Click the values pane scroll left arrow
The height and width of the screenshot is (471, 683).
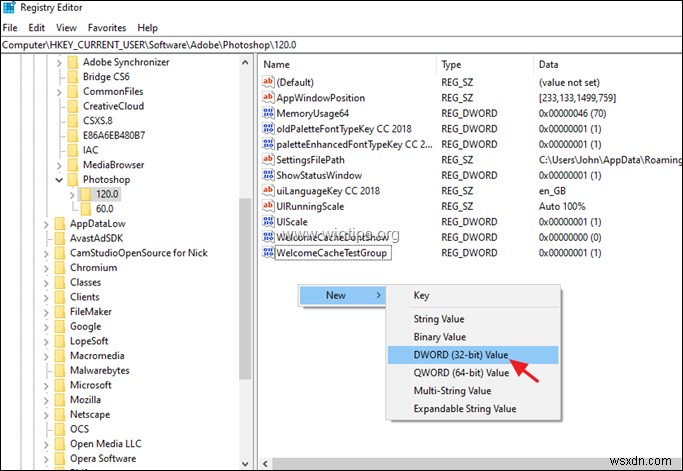pyautogui.click(x=265, y=464)
